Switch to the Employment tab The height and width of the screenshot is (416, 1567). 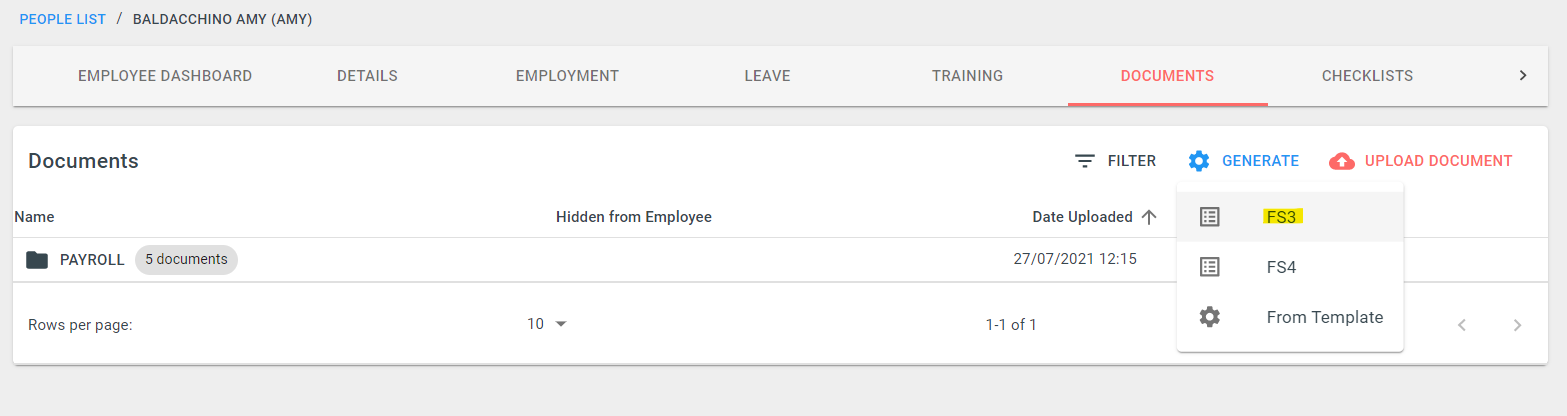pyautogui.click(x=567, y=76)
